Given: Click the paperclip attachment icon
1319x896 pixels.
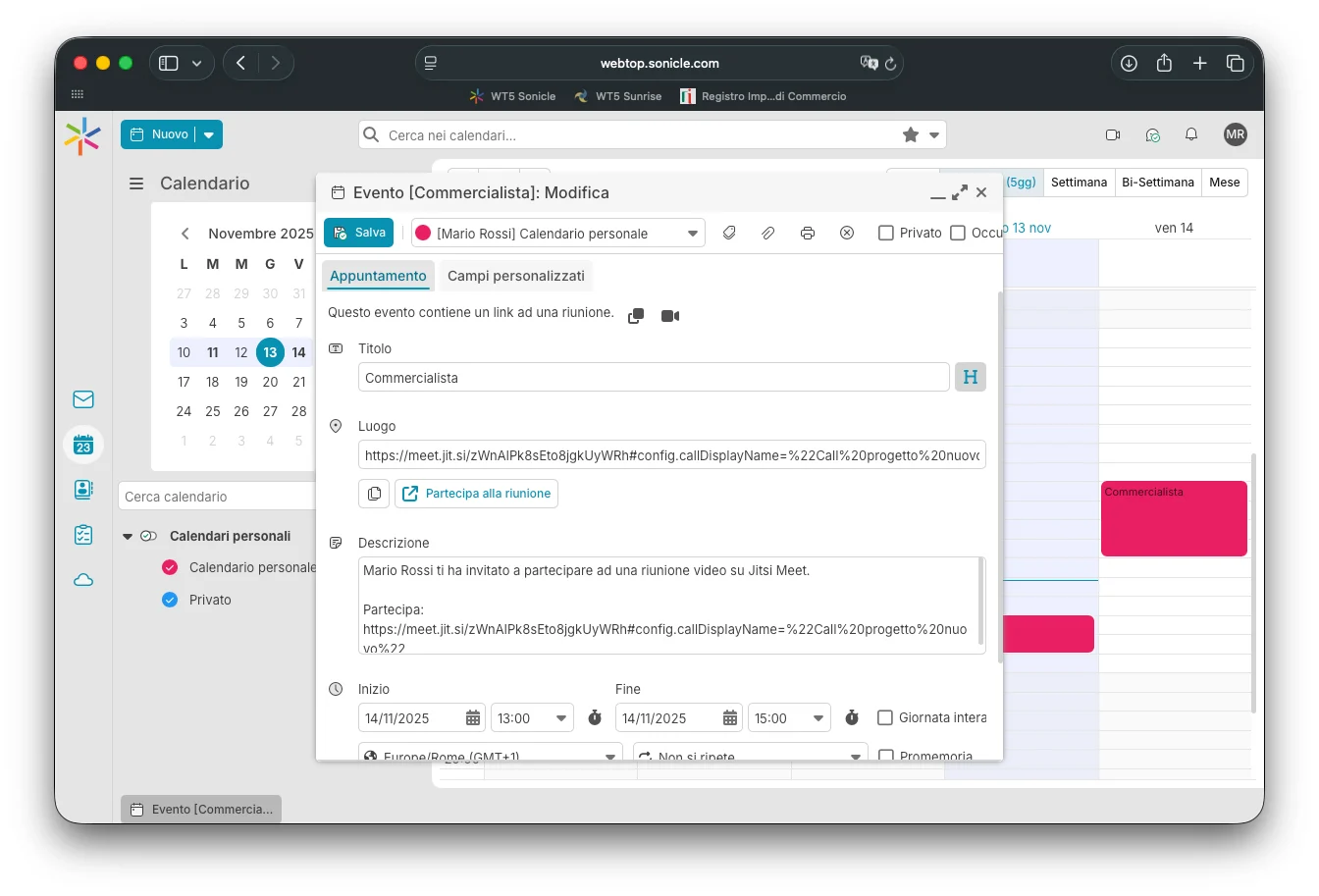Looking at the screenshot, I should (x=768, y=233).
